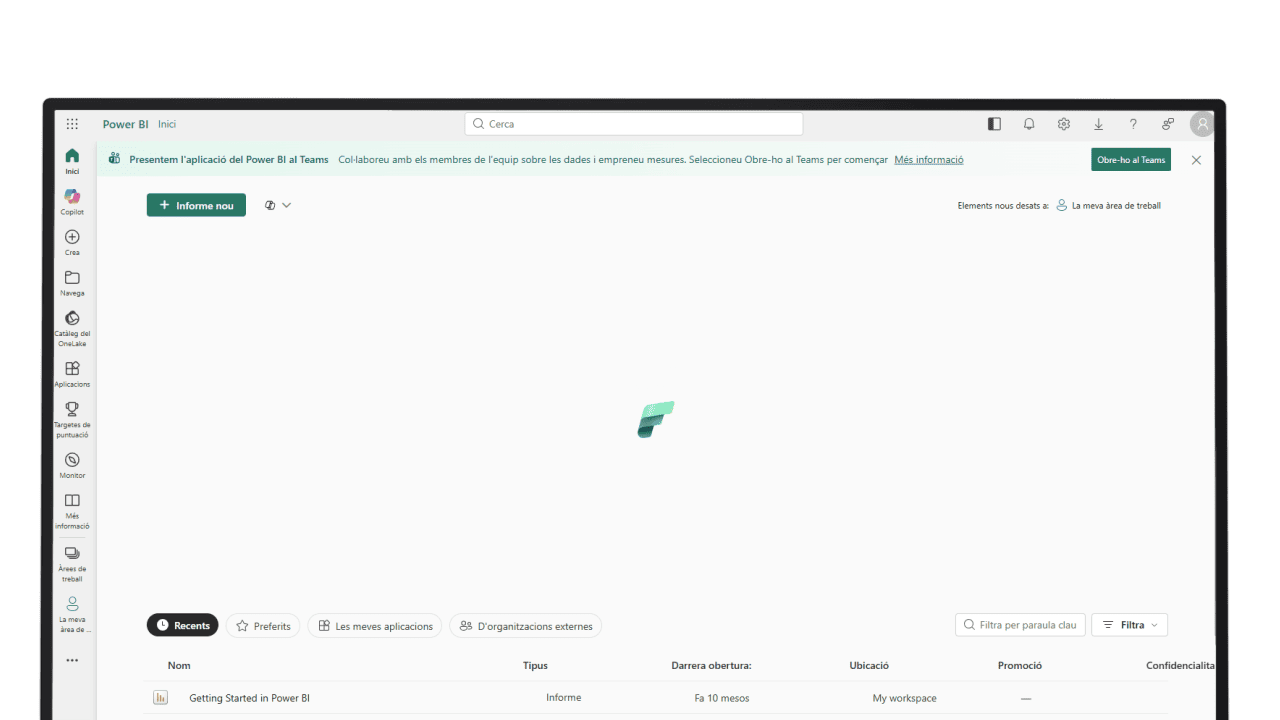Select Crea in the left navigation

71,241
